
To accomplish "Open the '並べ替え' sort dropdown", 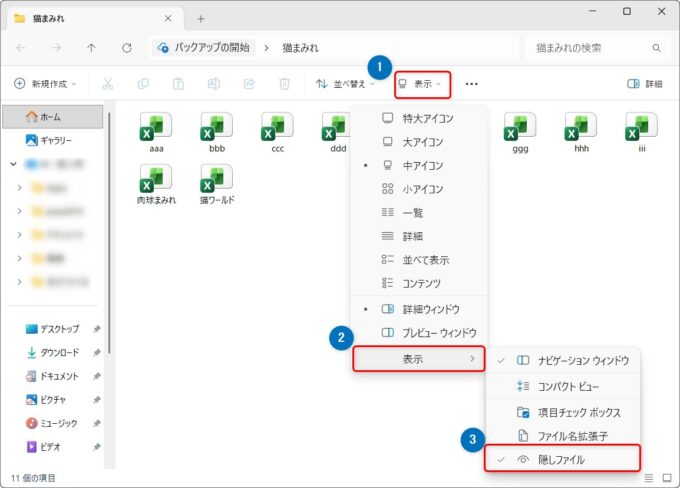I will pyautogui.click(x=345, y=84).
